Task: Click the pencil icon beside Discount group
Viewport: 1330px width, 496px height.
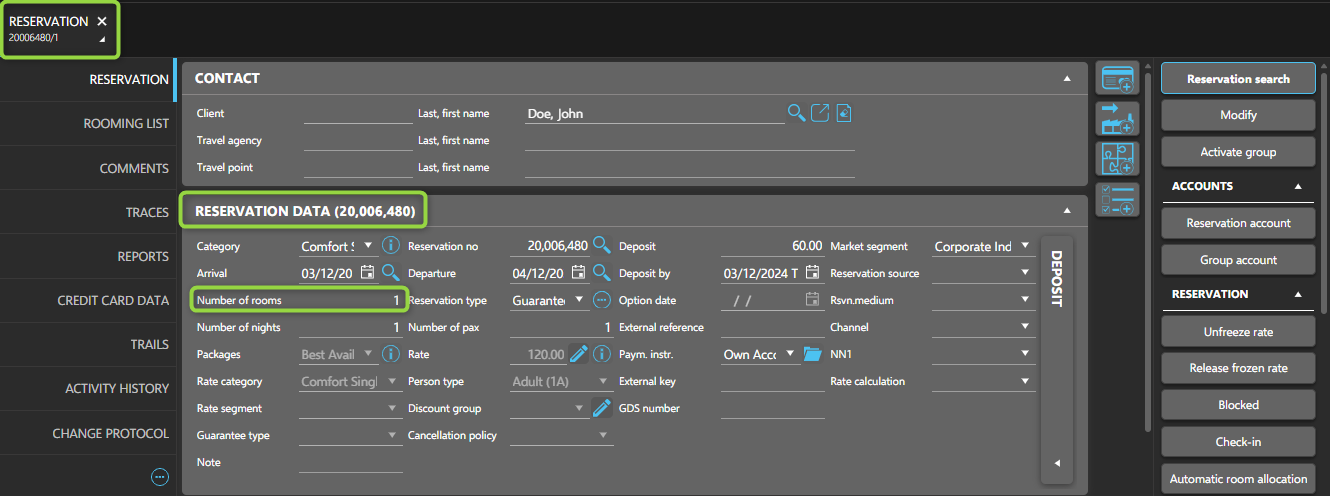Action: coord(601,408)
